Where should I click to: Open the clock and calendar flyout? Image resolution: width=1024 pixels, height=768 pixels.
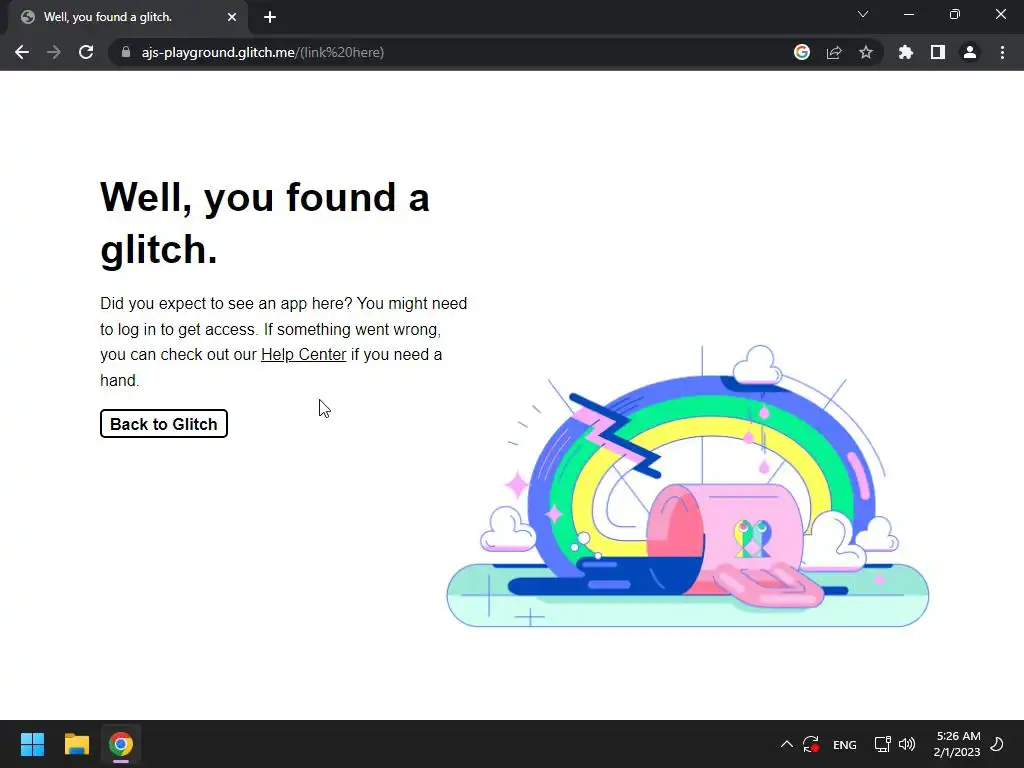click(x=957, y=744)
